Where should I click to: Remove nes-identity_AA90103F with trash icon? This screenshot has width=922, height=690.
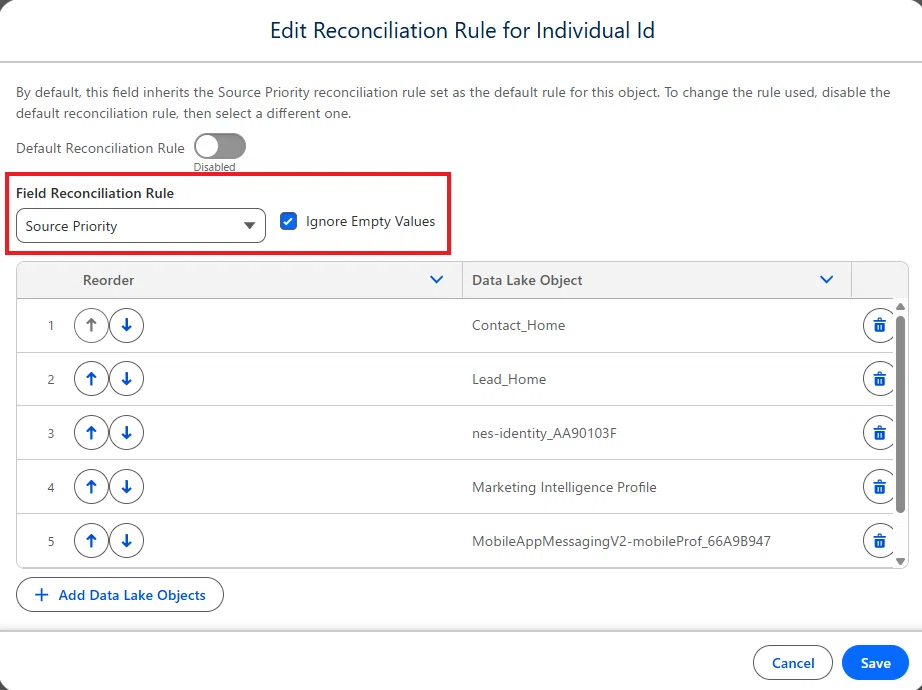pos(879,433)
